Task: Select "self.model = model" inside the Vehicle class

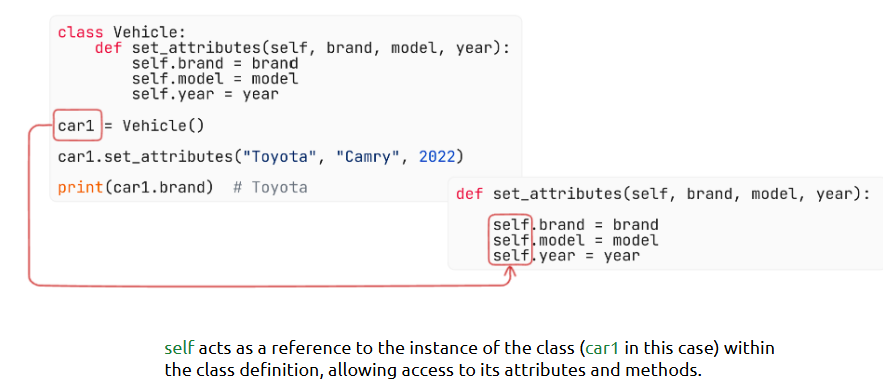Action: tap(215, 79)
